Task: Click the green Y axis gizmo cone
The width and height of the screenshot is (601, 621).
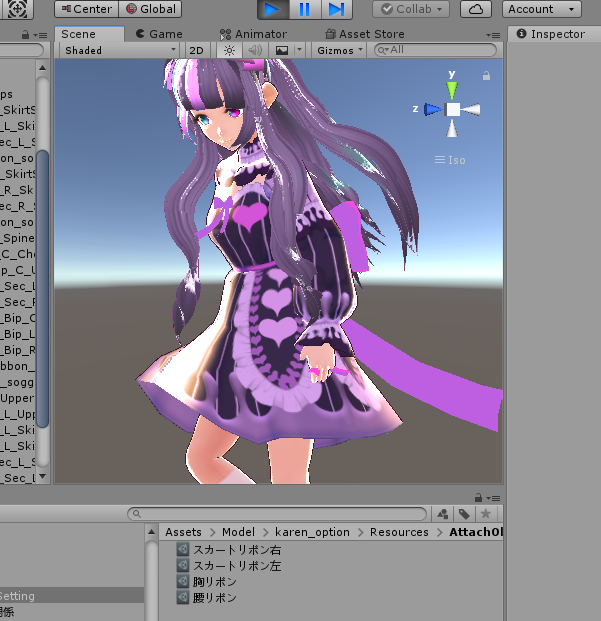Action: tap(452, 90)
